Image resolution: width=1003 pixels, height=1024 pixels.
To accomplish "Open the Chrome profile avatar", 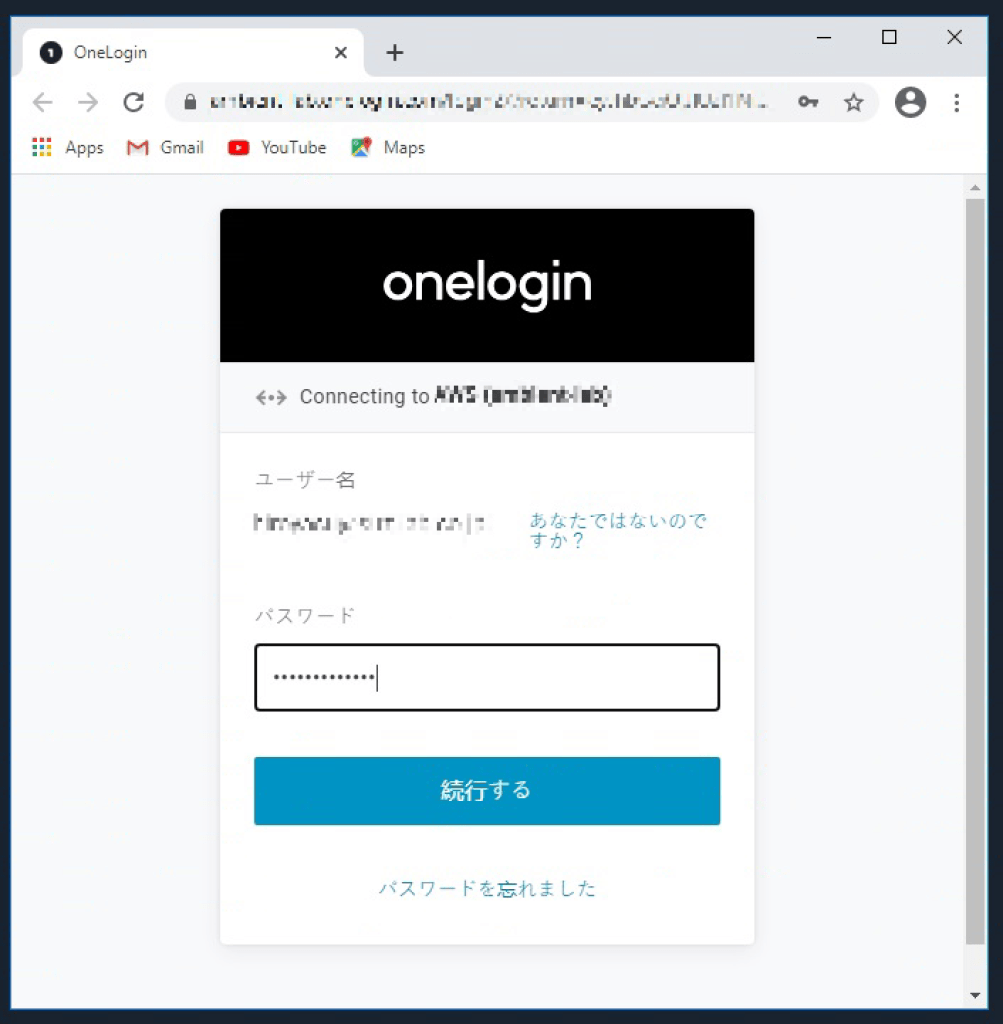I will click(910, 103).
